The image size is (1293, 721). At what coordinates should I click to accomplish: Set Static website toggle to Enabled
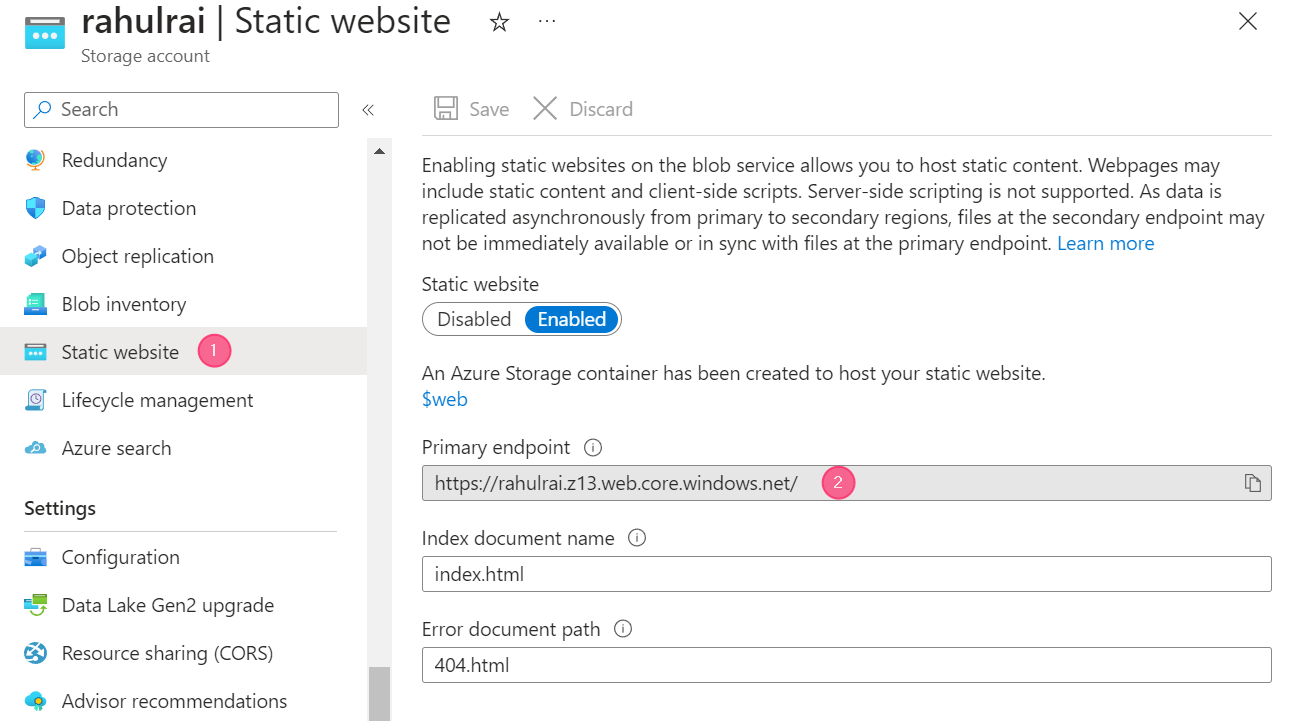[572, 319]
